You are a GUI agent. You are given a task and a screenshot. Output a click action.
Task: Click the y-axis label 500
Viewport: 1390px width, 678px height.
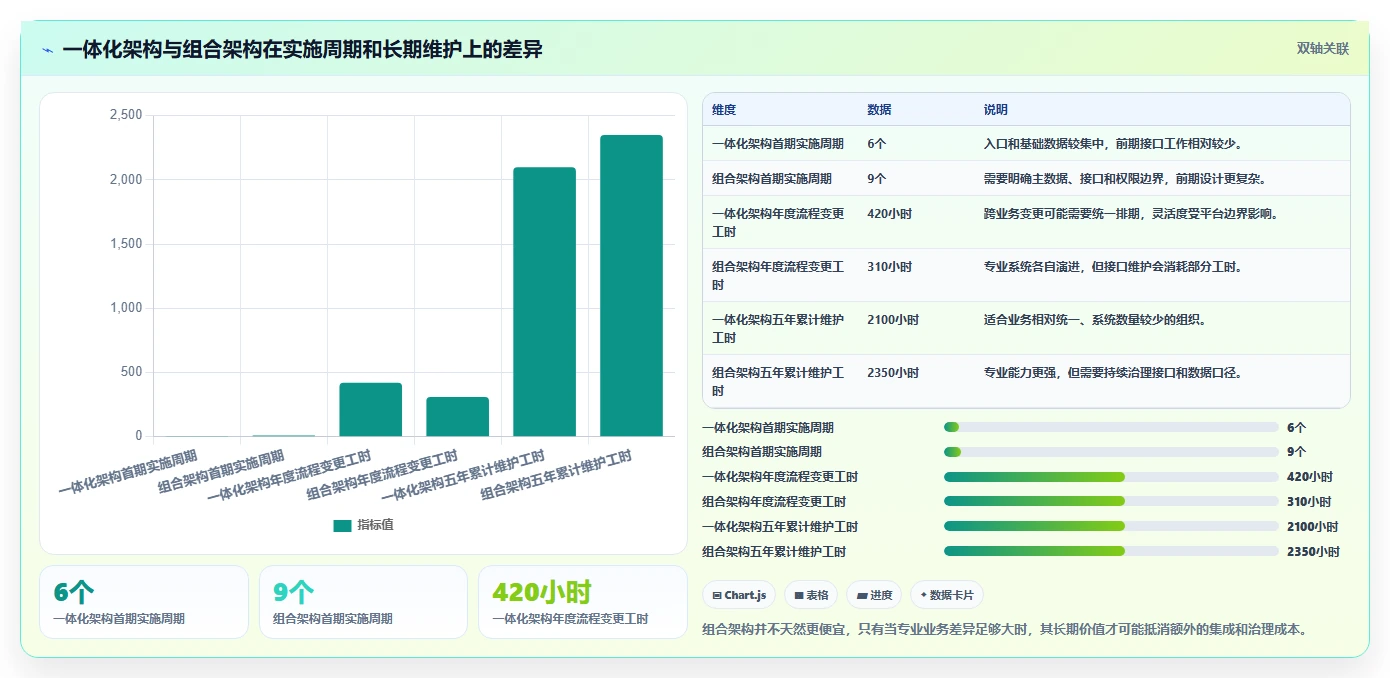132,372
